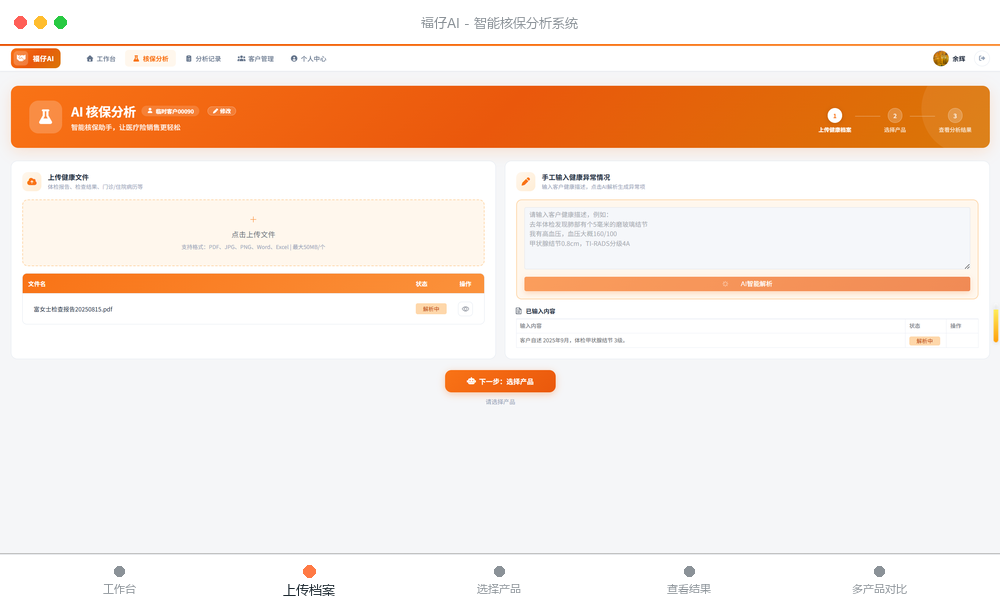Open 个人中心 nav item

coord(309,59)
